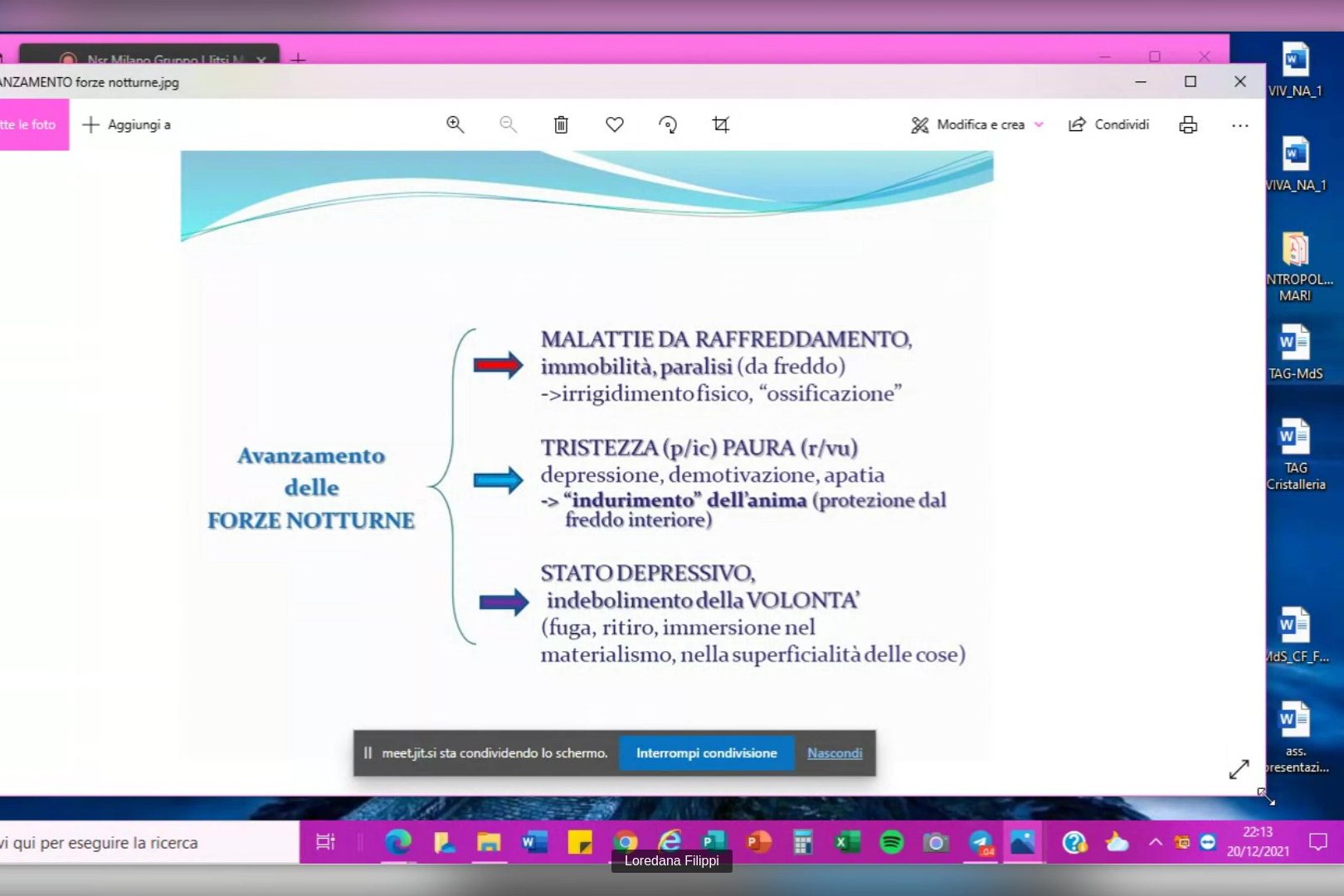Show hidden system tray icons chevron

[1155, 842]
